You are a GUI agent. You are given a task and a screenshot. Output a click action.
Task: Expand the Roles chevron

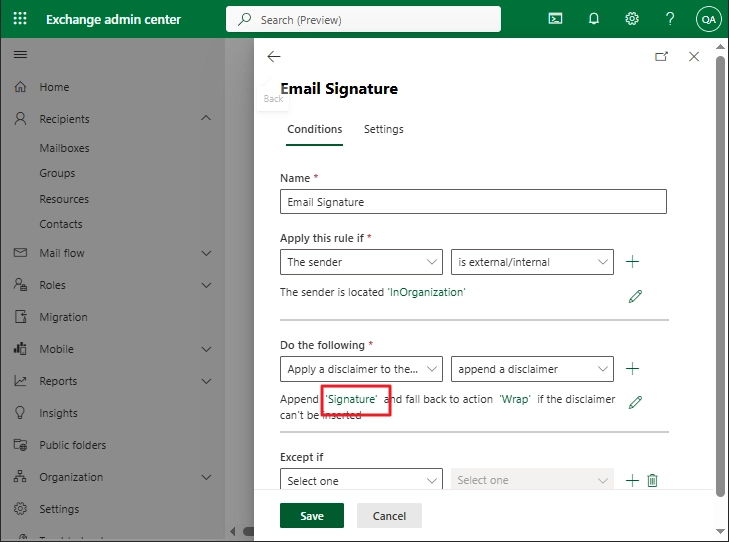(x=206, y=285)
